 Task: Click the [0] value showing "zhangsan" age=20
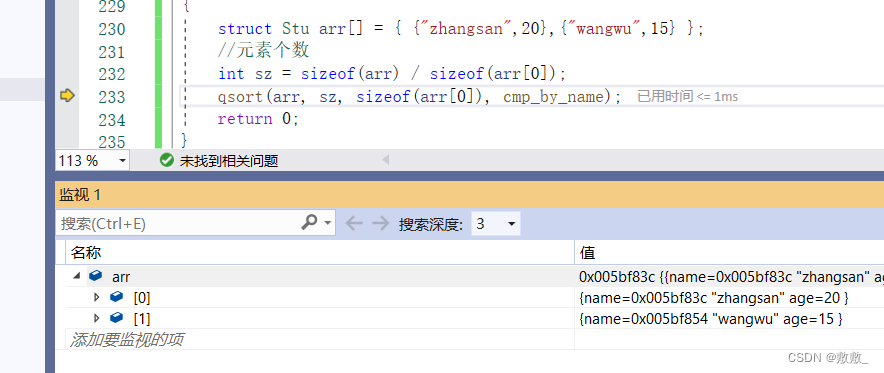(x=714, y=297)
